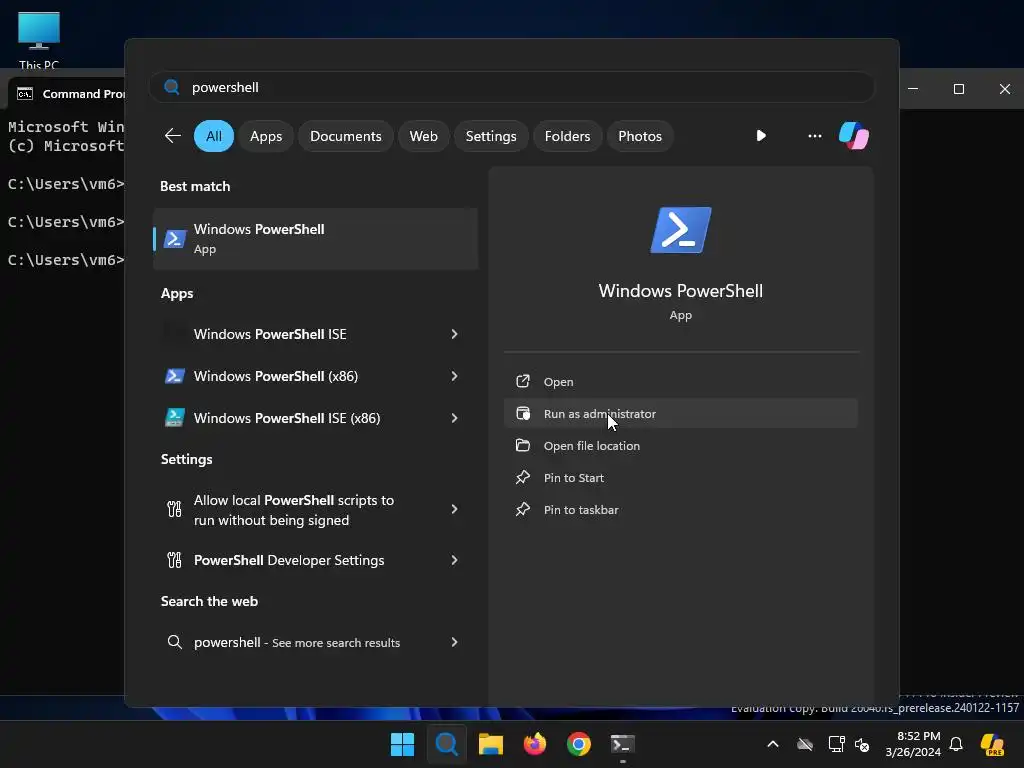
Task: Choose Open file location
Action: pyautogui.click(x=680, y=445)
